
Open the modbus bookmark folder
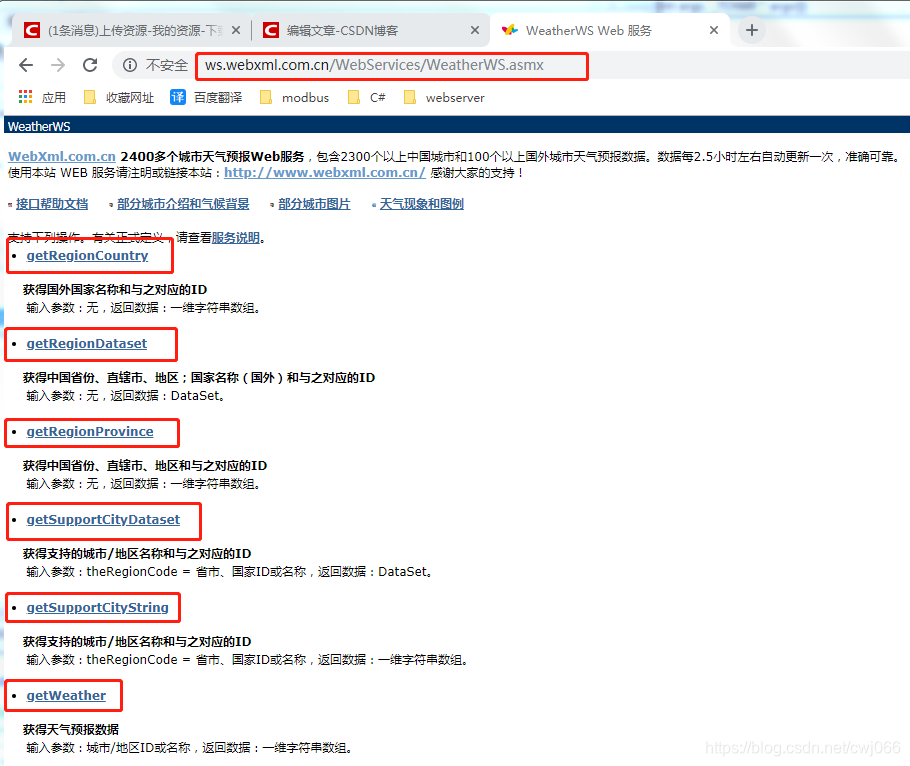tap(295, 97)
